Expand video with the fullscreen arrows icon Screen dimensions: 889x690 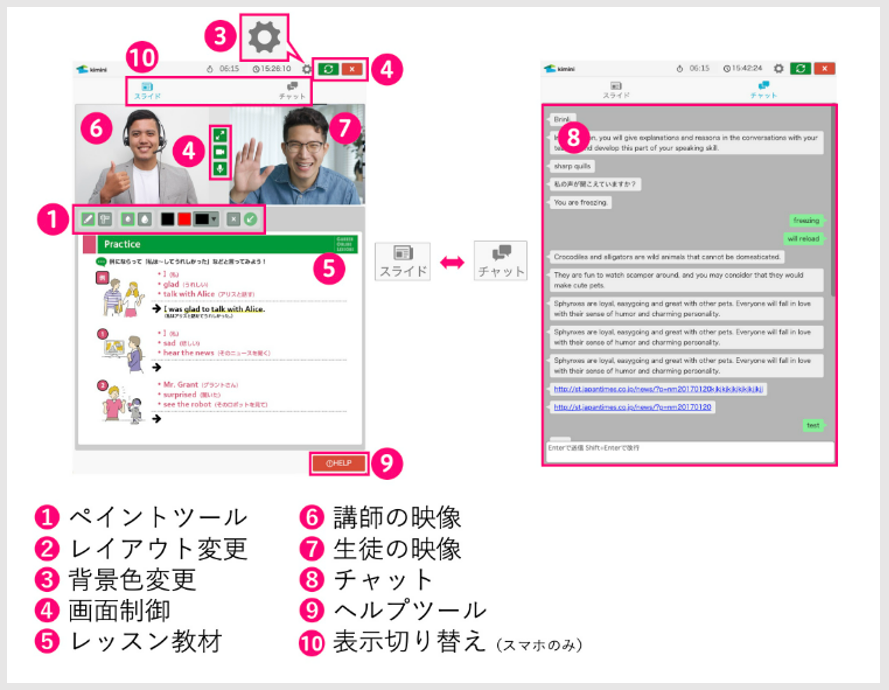(220, 136)
